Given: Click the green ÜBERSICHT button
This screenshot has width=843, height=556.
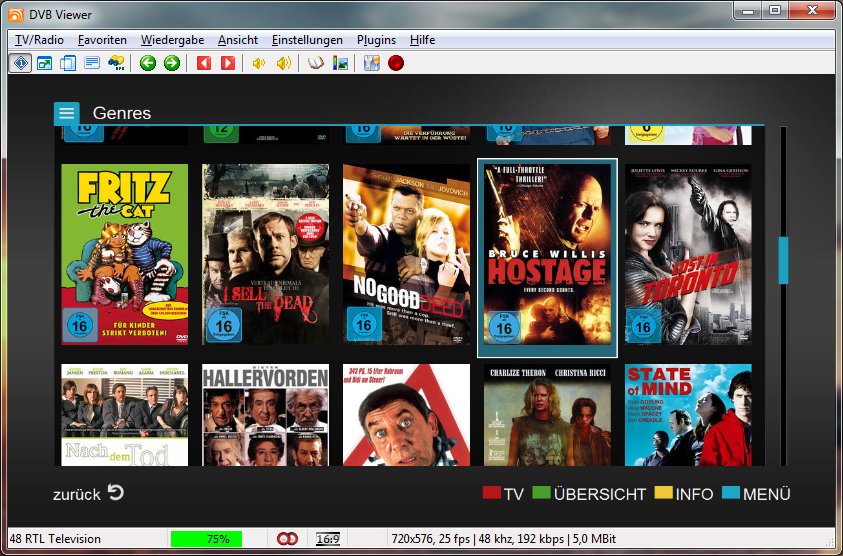Looking at the screenshot, I should point(589,494).
